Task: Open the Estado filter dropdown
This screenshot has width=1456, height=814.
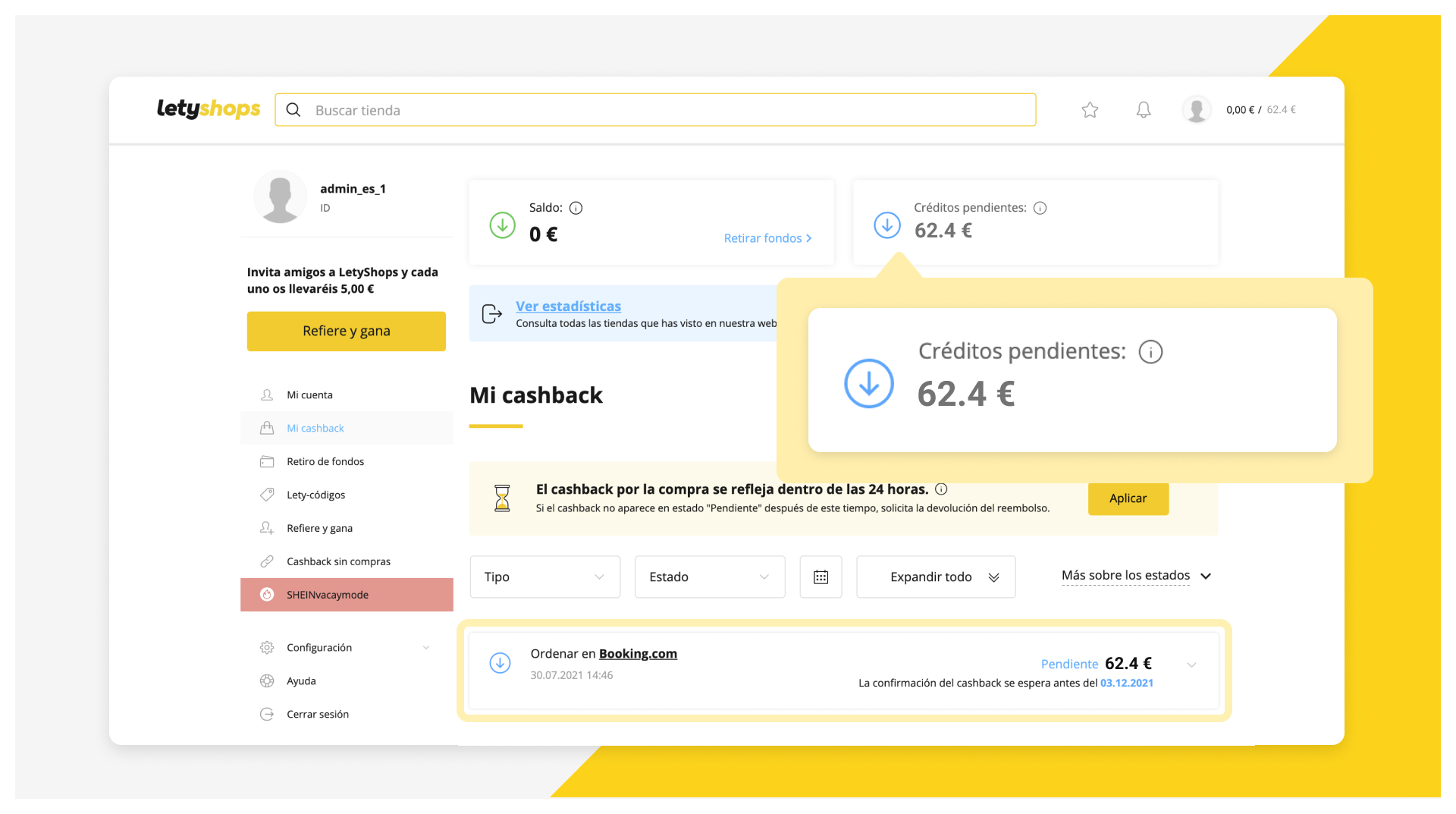Action: (710, 577)
